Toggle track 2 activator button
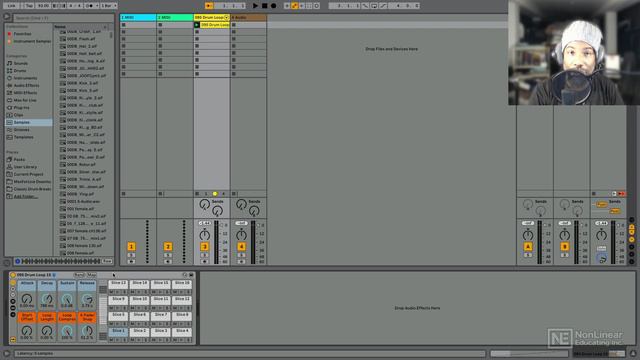 pyautogui.click(x=168, y=247)
